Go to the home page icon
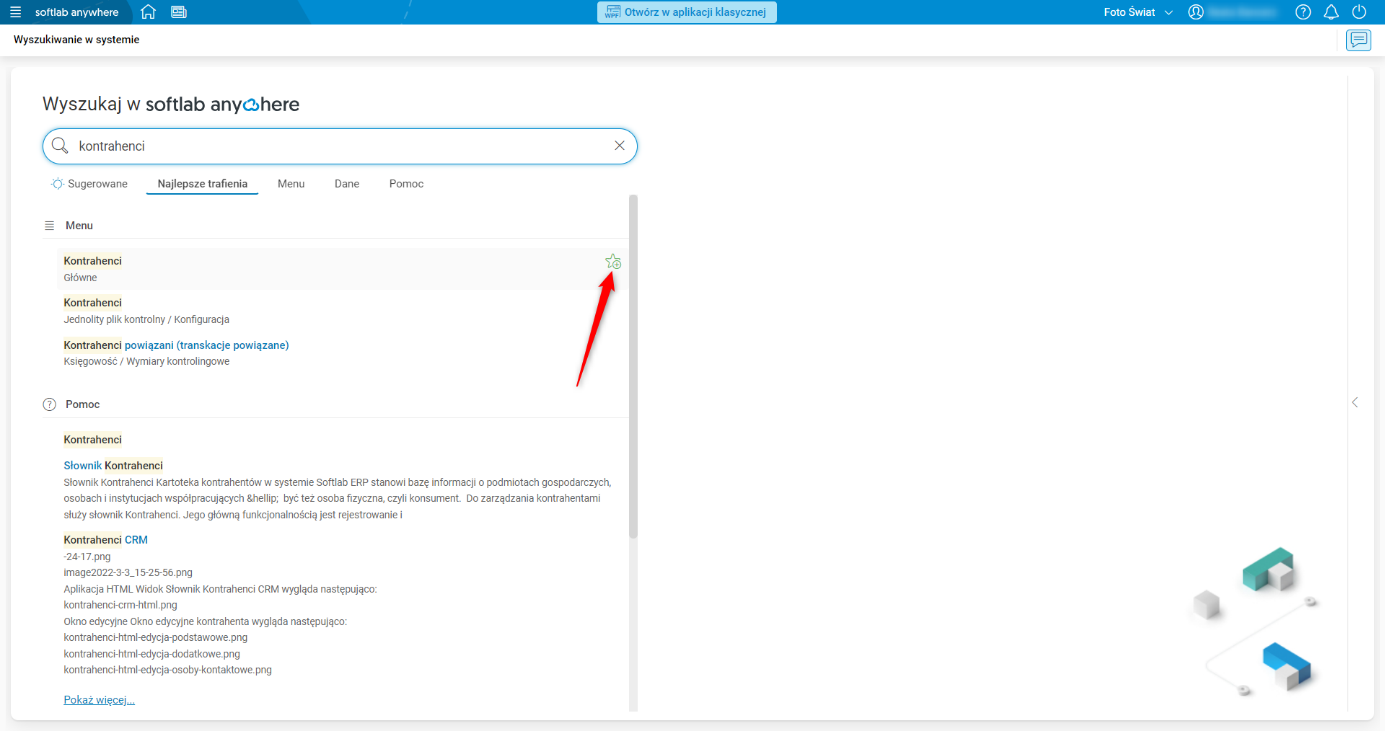The image size is (1385, 731). (x=148, y=12)
